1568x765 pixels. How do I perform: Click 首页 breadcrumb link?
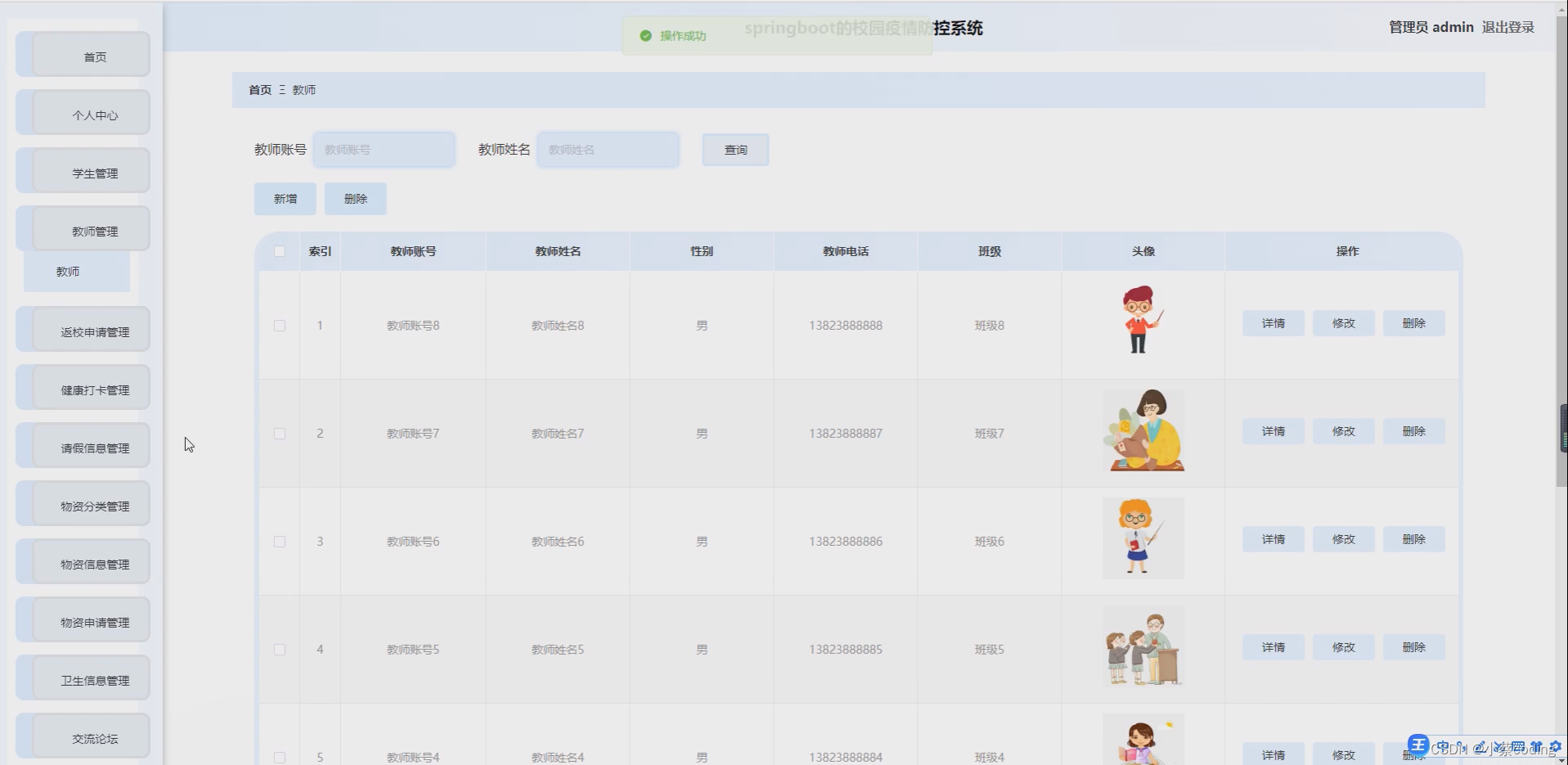[x=260, y=90]
